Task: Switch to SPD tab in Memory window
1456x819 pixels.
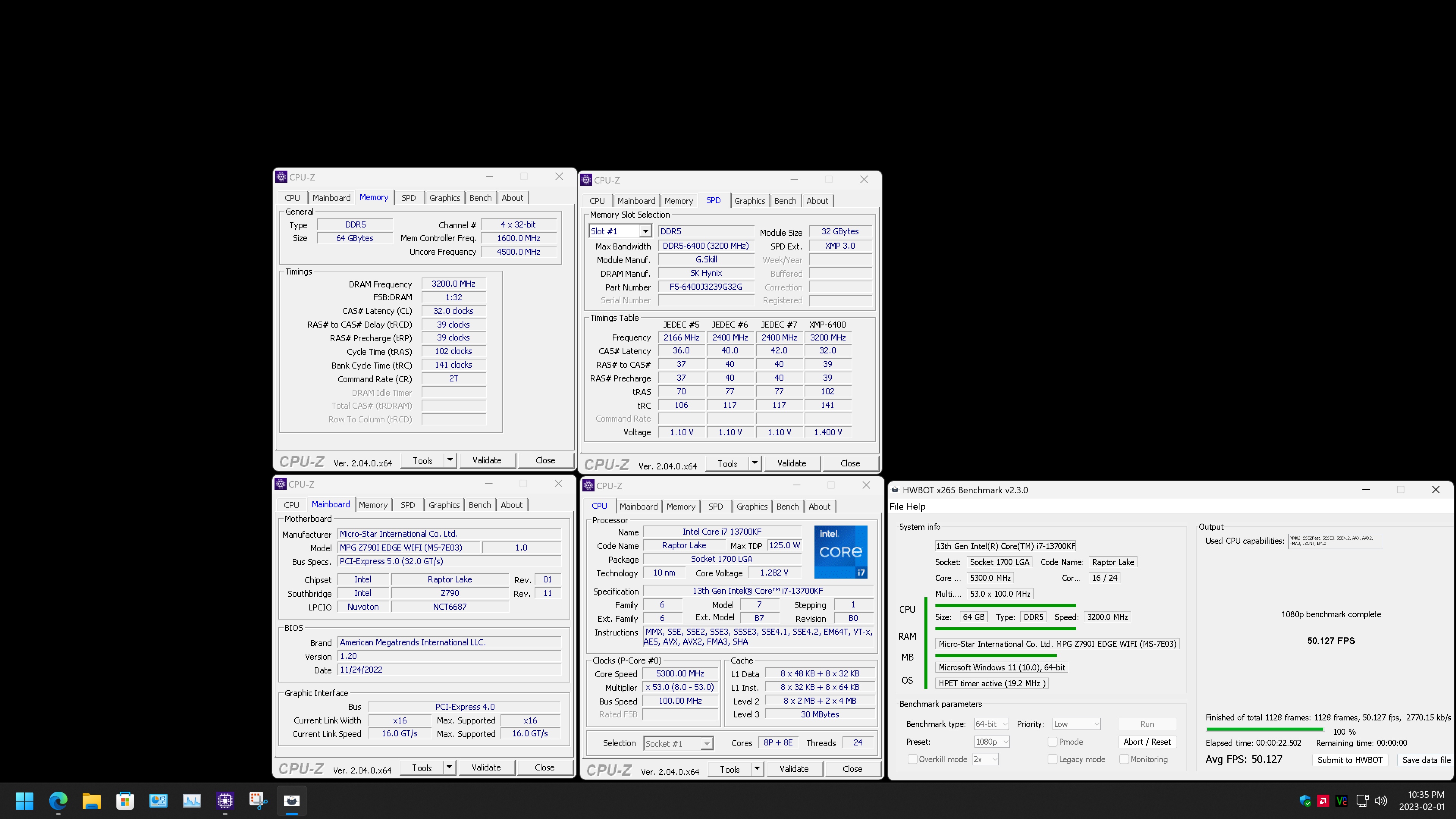Action: [408, 198]
